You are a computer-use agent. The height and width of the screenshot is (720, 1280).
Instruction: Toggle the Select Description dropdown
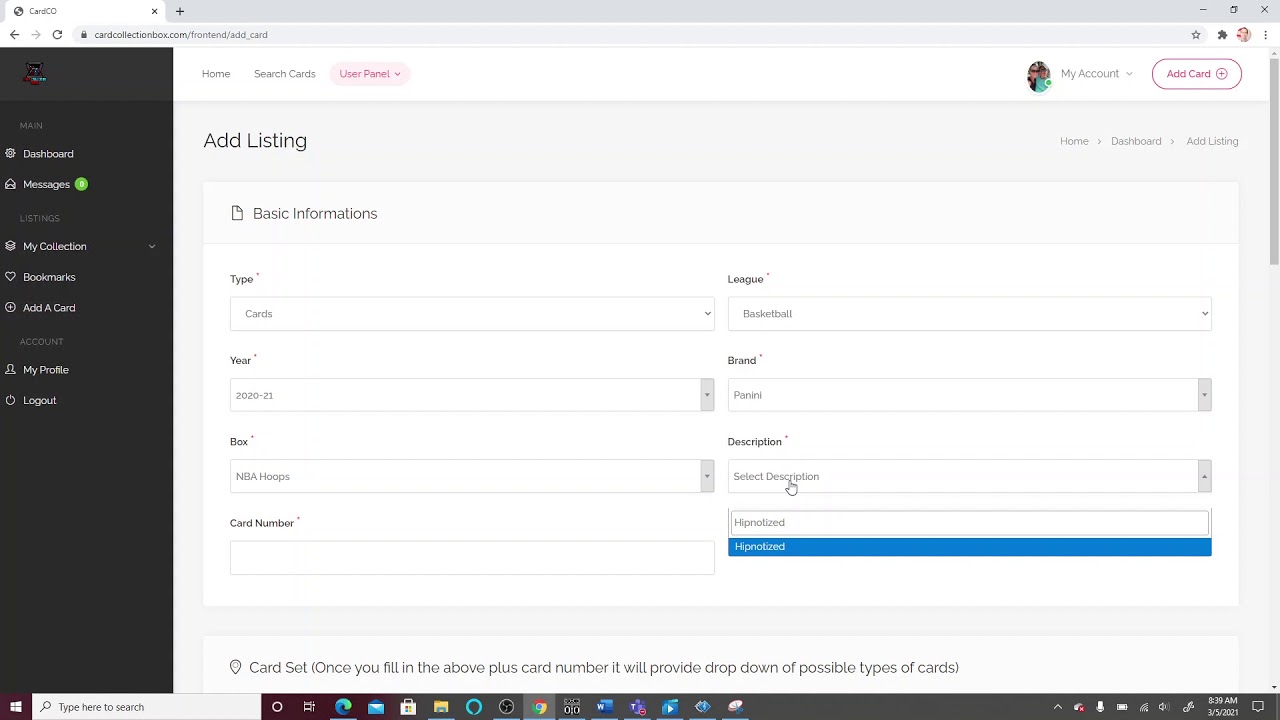(969, 476)
